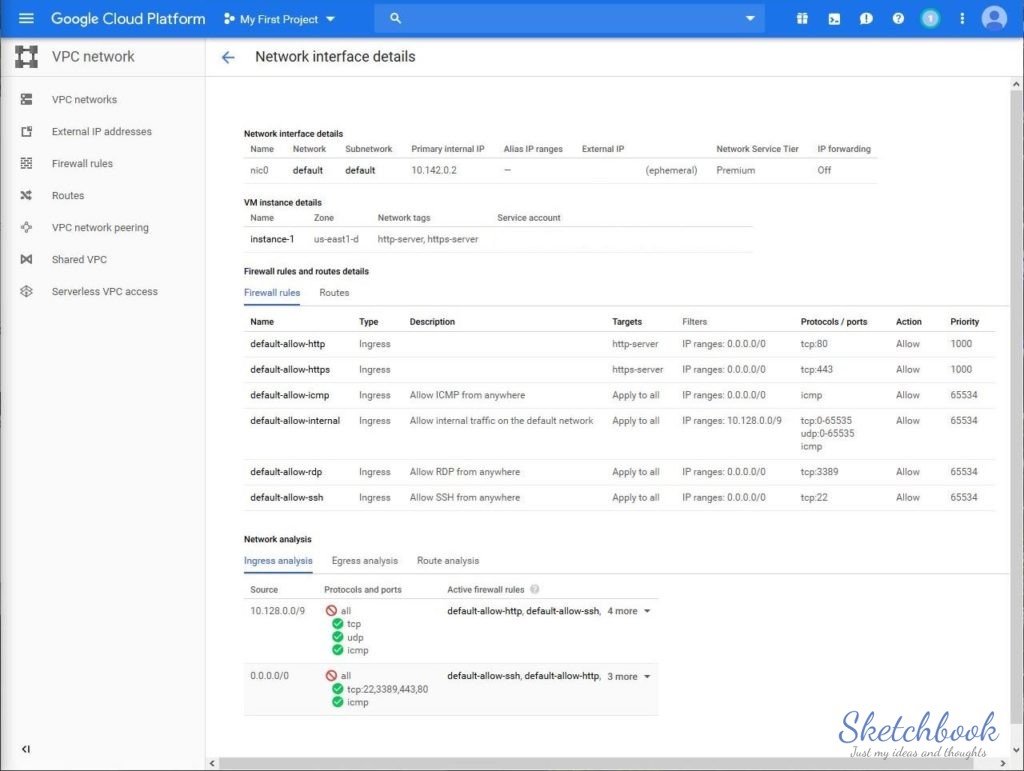Click the horizontal scrollbar right arrow

pyautogui.click(x=1003, y=763)
